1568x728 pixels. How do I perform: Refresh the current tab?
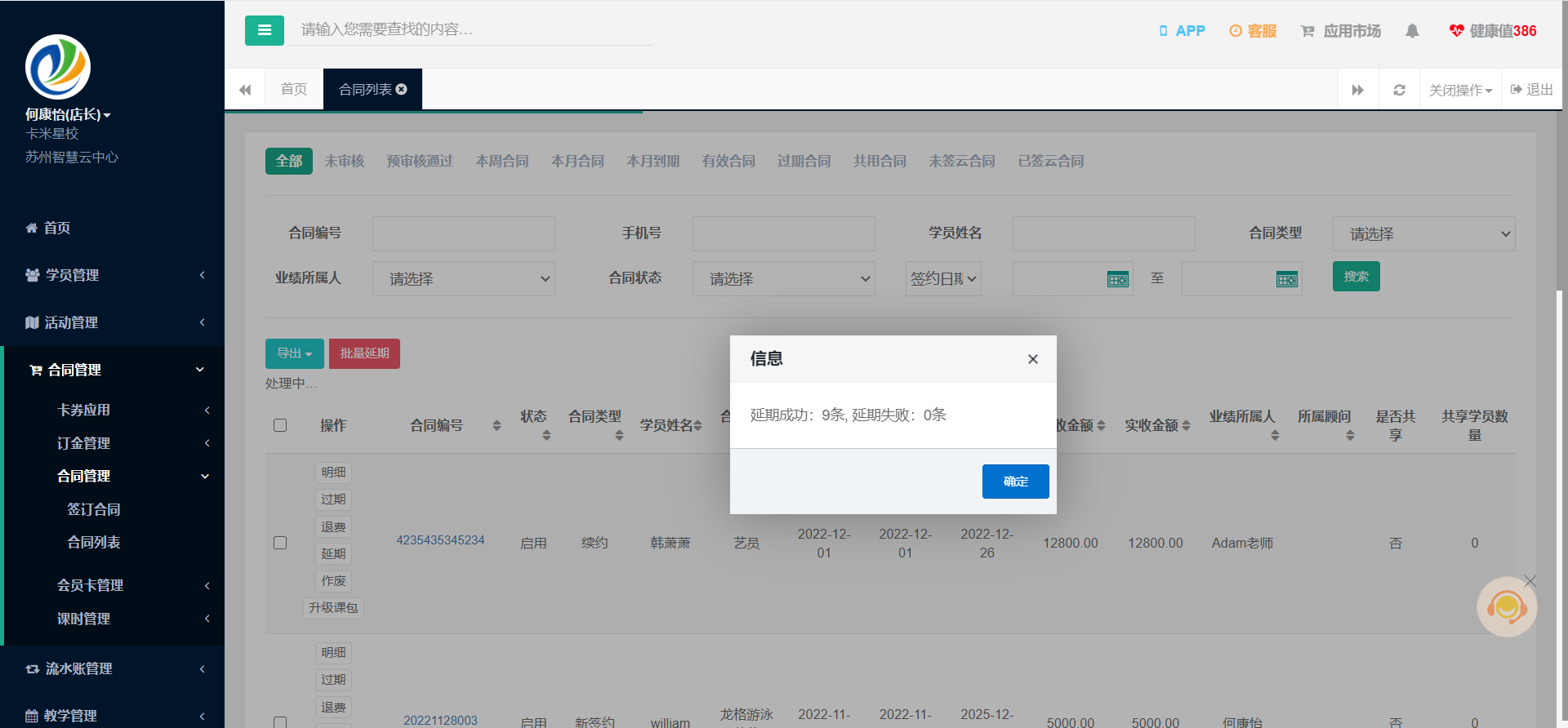click(1399, 90)
